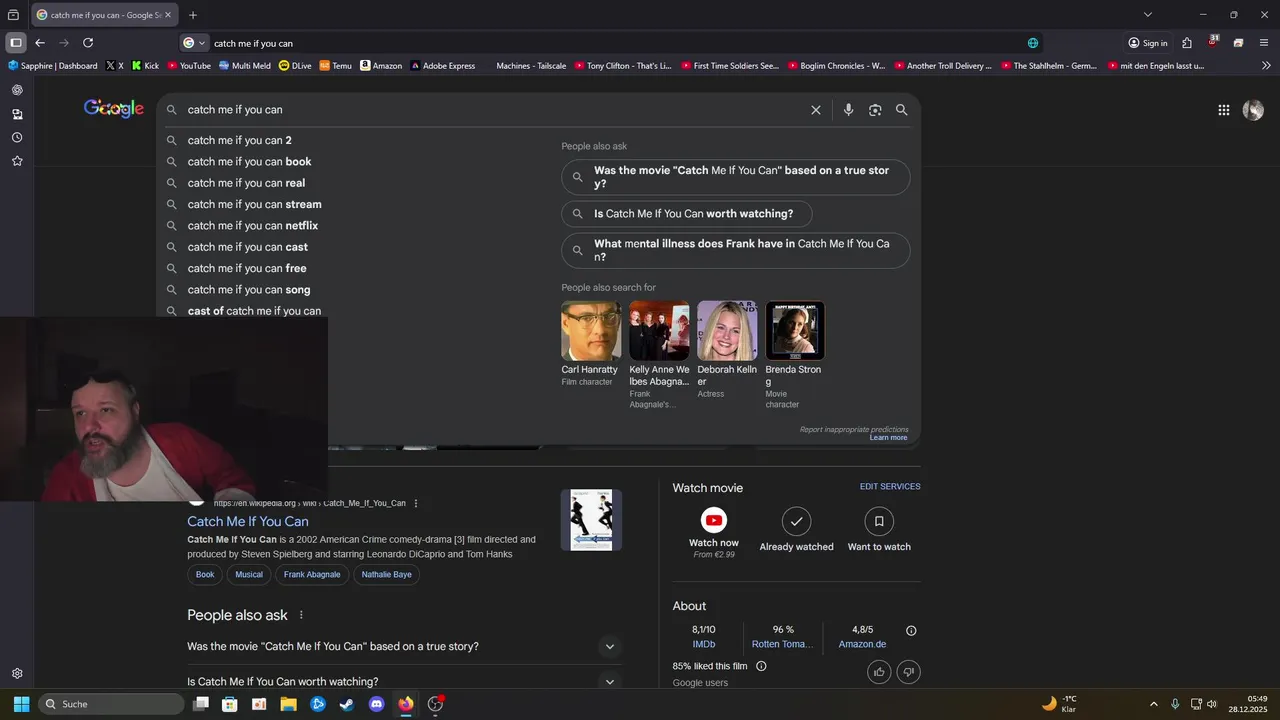Click the Carl Hanratty thumbnail

click(591, 331)
